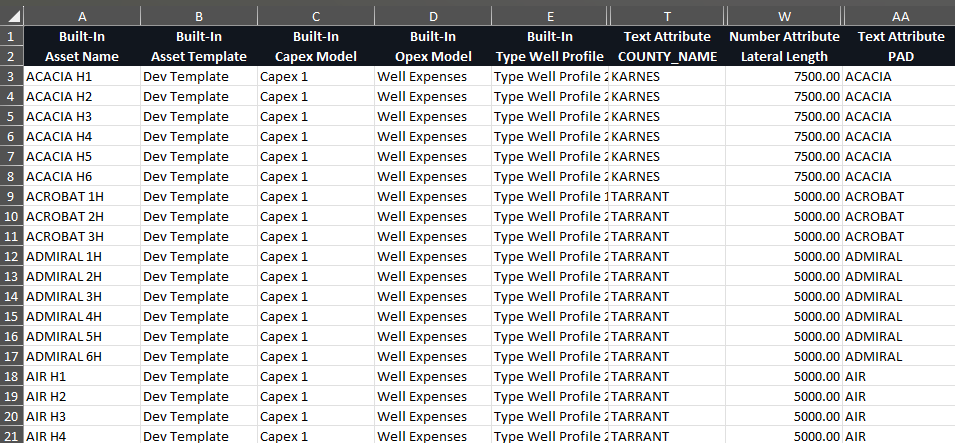Image resolution: width=955 pixels, height=443 pixels.
Task: Click Dev Template in AIR H2 row
Action: 199,397
